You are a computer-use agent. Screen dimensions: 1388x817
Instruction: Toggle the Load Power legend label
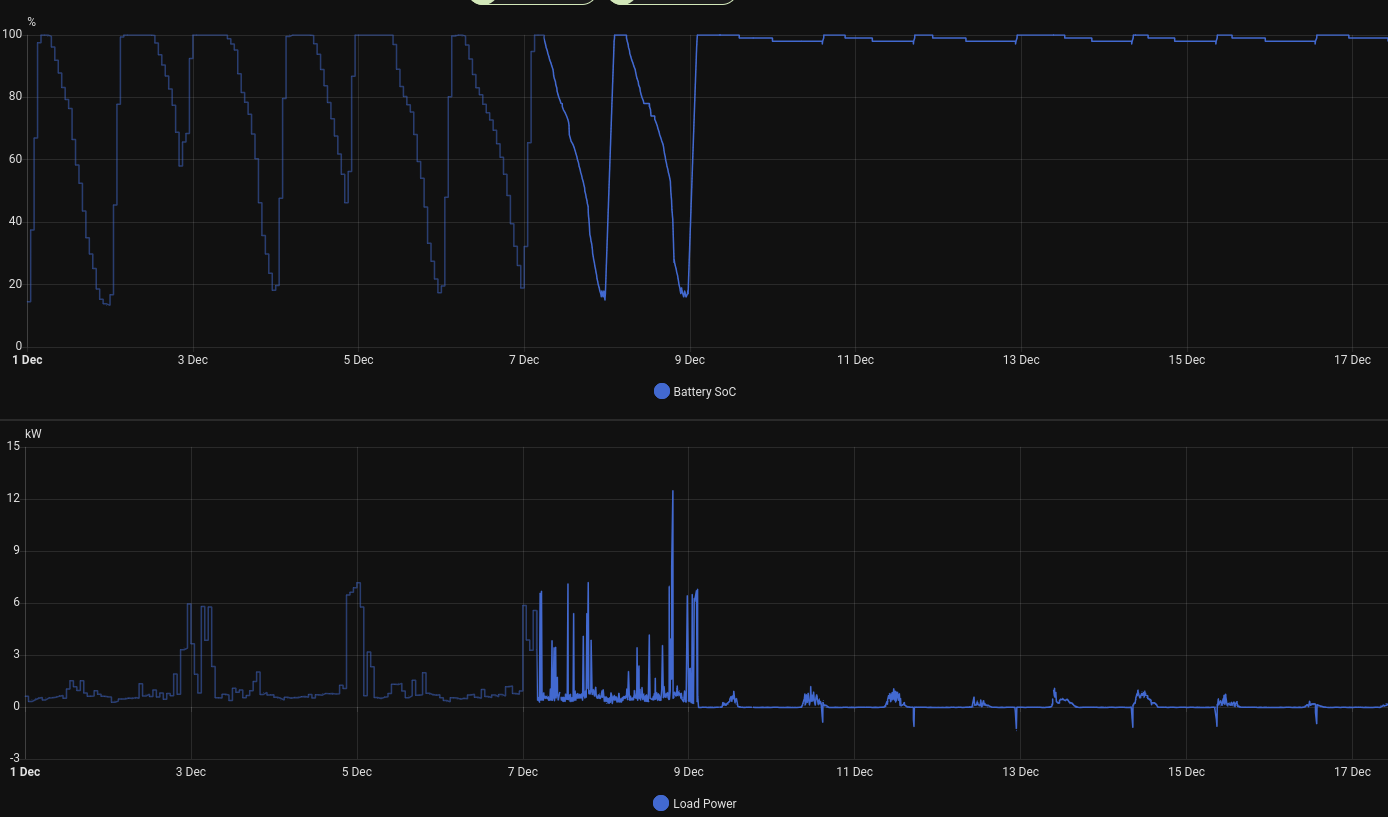(x=704, y=804)
